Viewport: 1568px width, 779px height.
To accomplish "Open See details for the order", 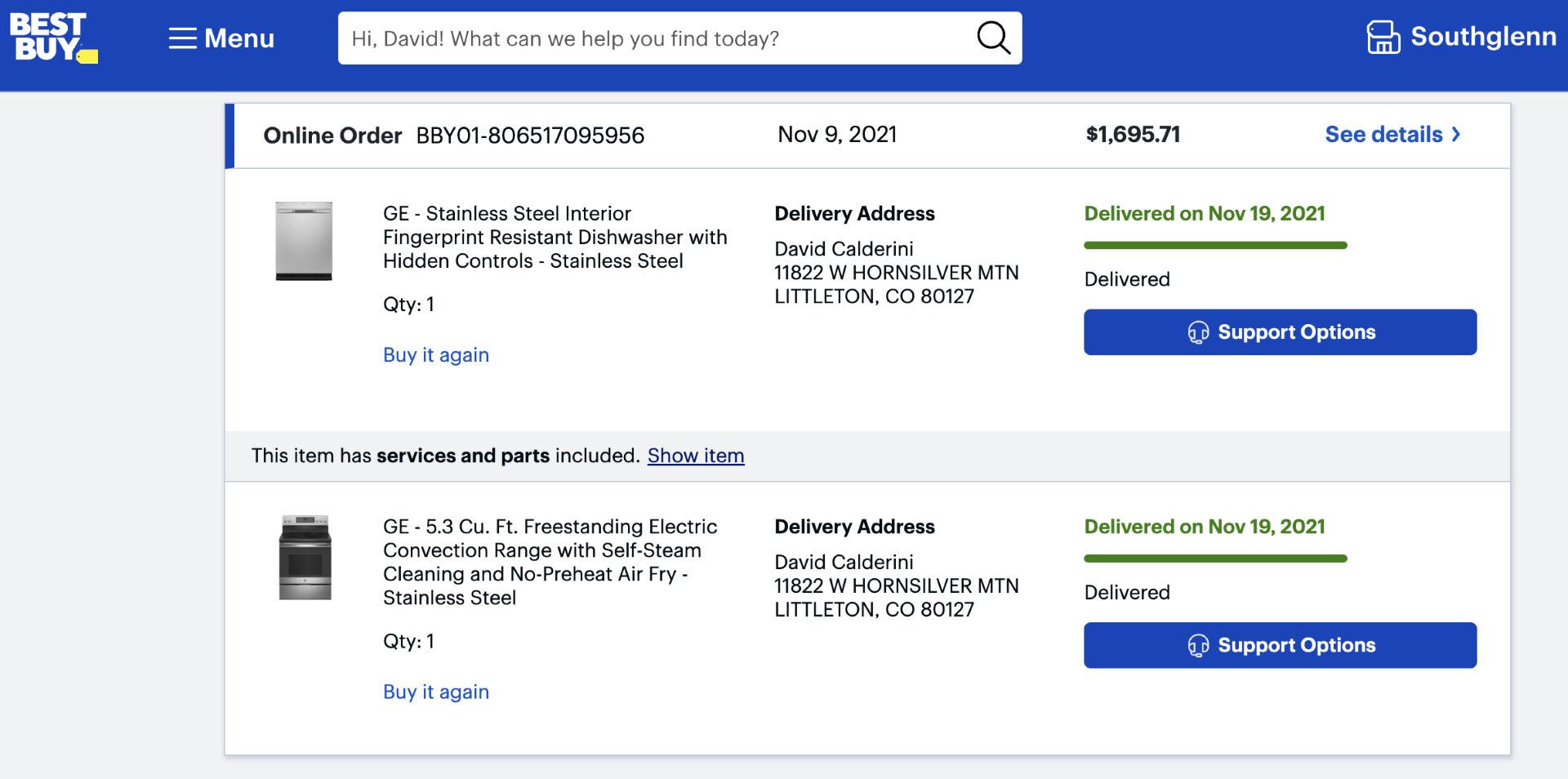I will coord(1383,135).
